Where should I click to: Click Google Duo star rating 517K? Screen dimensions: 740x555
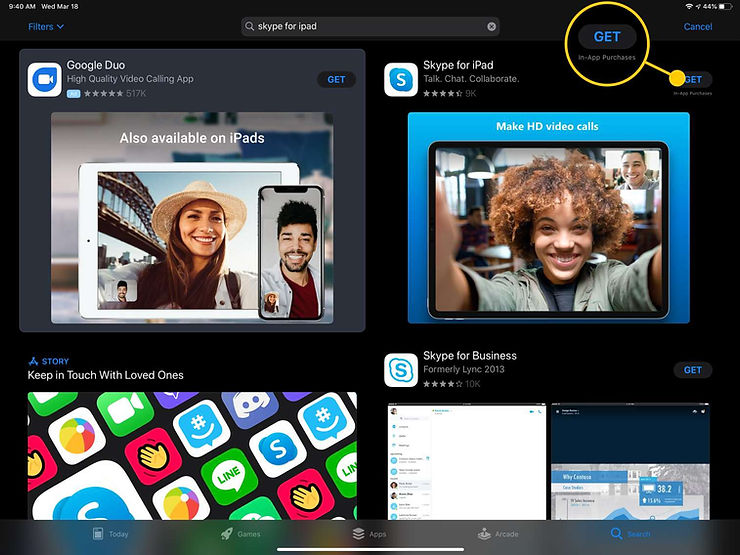115,93
